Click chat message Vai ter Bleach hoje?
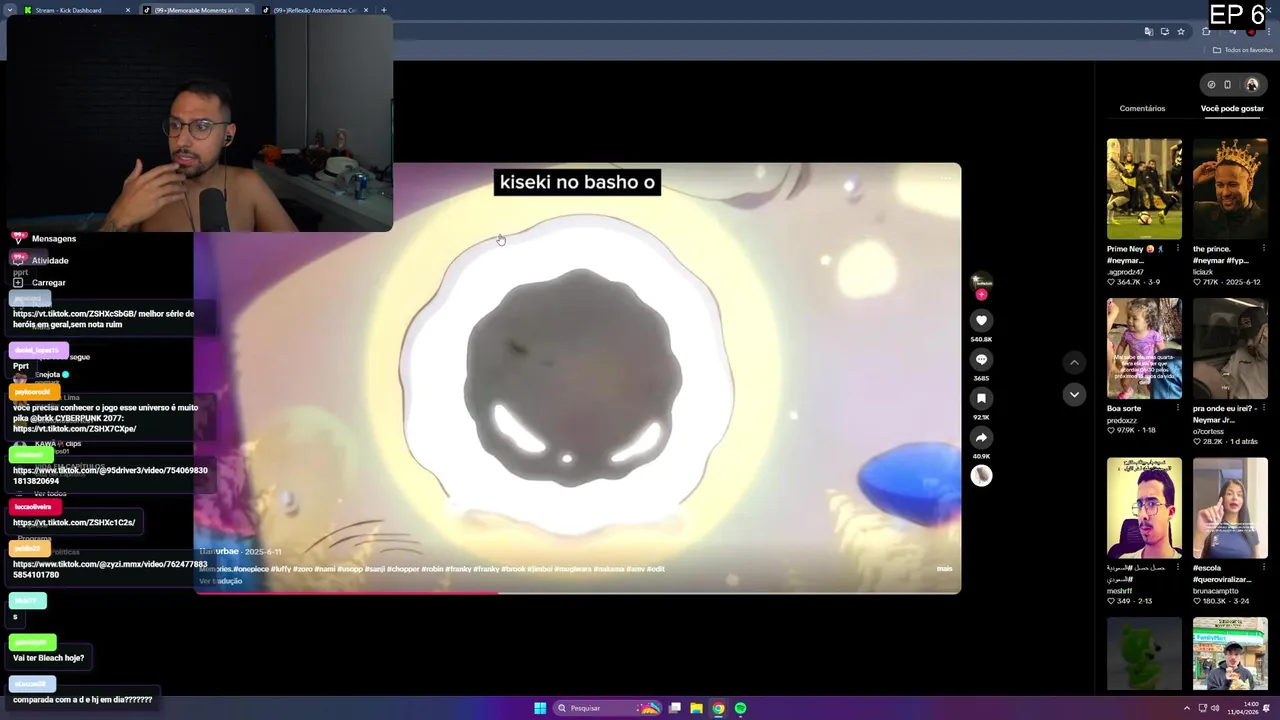Screen dimensions: 1280x720 pos(48,658)
